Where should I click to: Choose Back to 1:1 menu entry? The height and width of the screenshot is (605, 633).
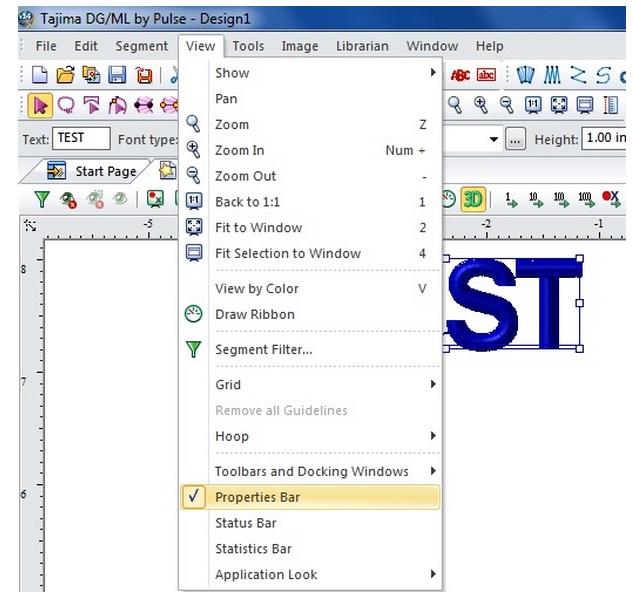click(310, 202)
